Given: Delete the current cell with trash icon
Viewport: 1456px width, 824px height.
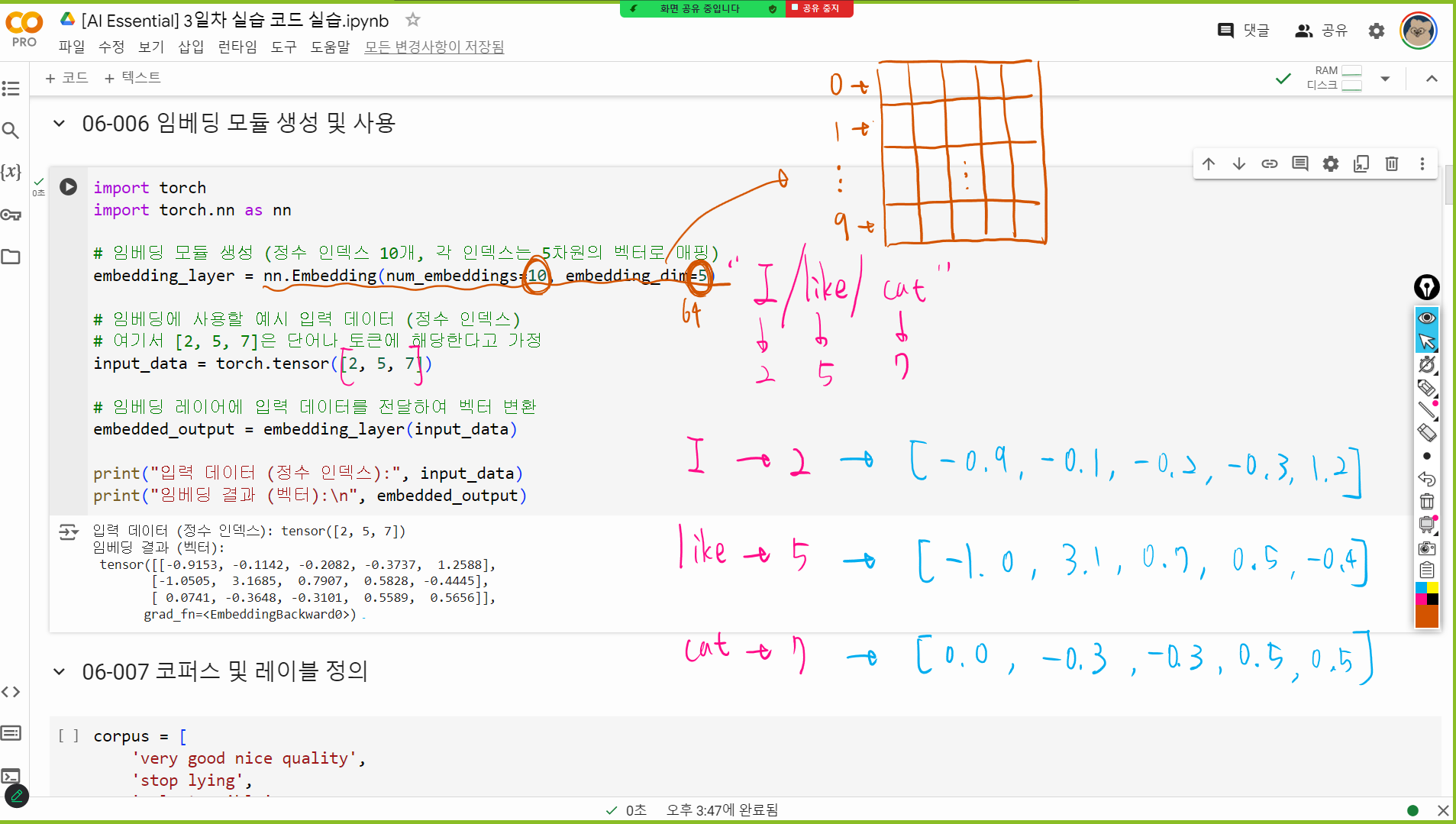Looking at the screenshot, I should pyautogui.click(x=1391, y=164).
